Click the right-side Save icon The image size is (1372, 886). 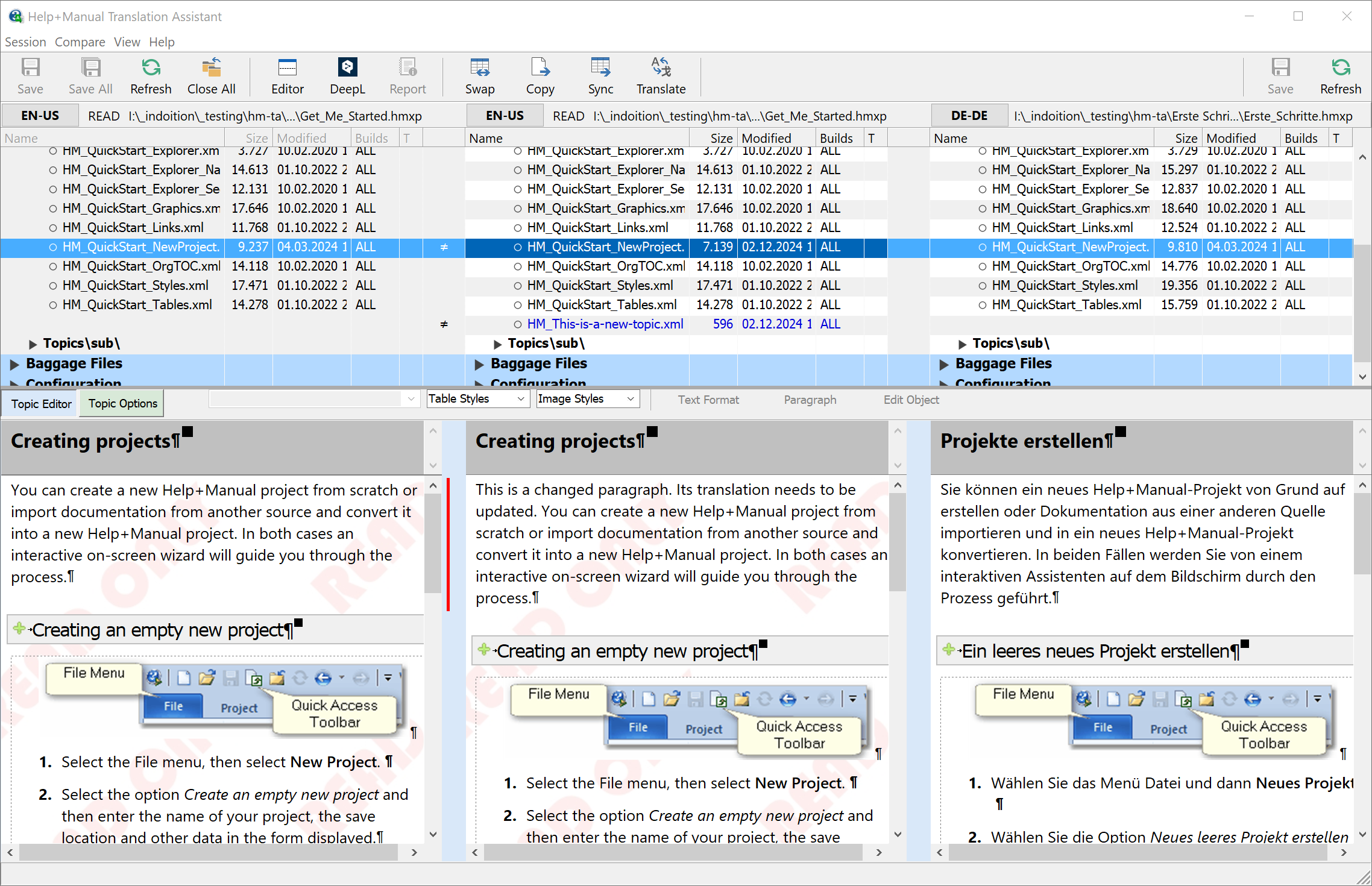click(x=1280, y=77)
